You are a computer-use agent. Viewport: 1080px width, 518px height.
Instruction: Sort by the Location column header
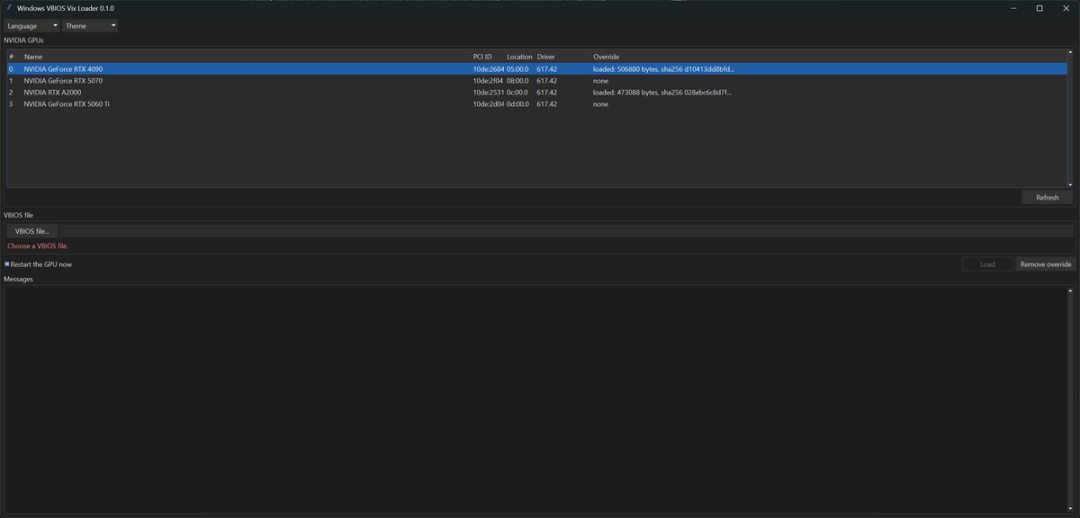(519, 56)
